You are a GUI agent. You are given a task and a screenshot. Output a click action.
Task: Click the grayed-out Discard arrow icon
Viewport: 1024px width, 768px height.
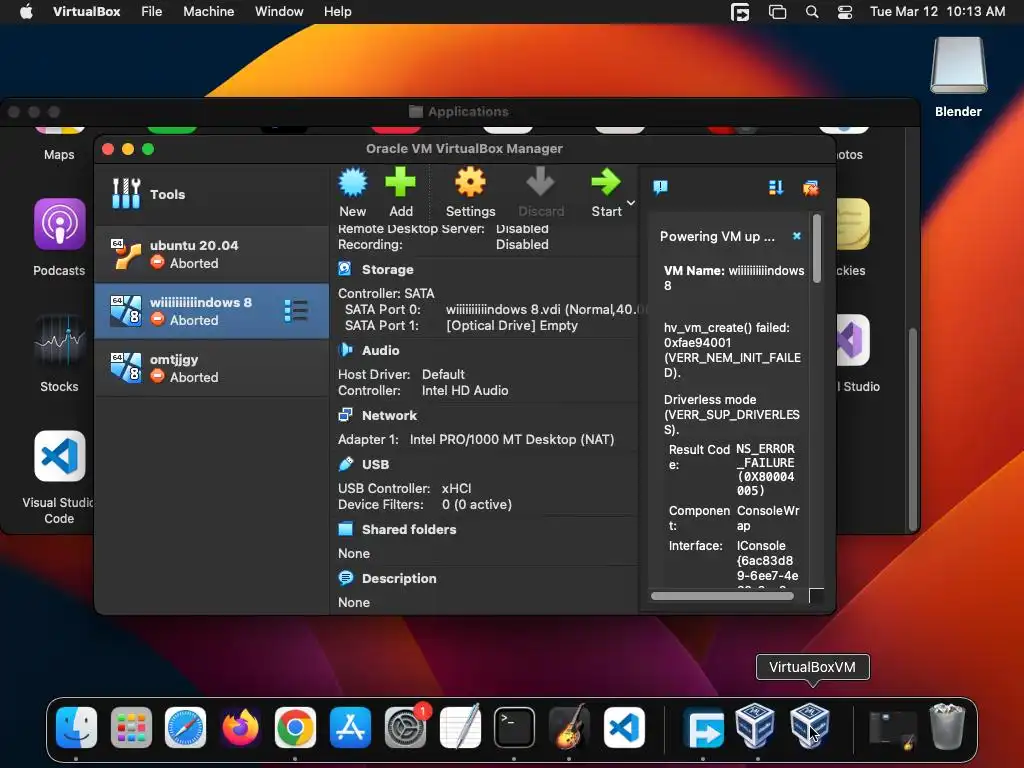pos(540,182)
